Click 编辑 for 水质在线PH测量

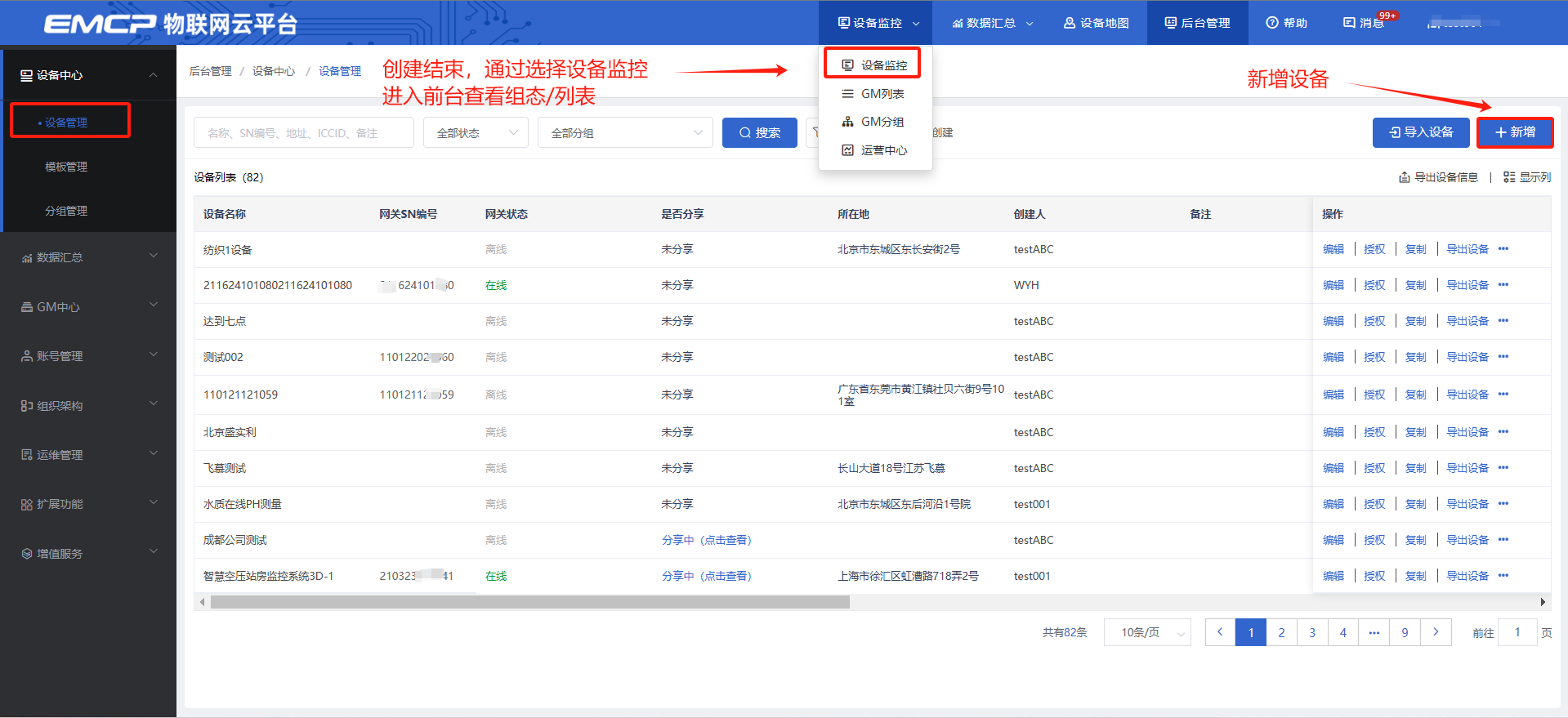[x=1333, y=504]
